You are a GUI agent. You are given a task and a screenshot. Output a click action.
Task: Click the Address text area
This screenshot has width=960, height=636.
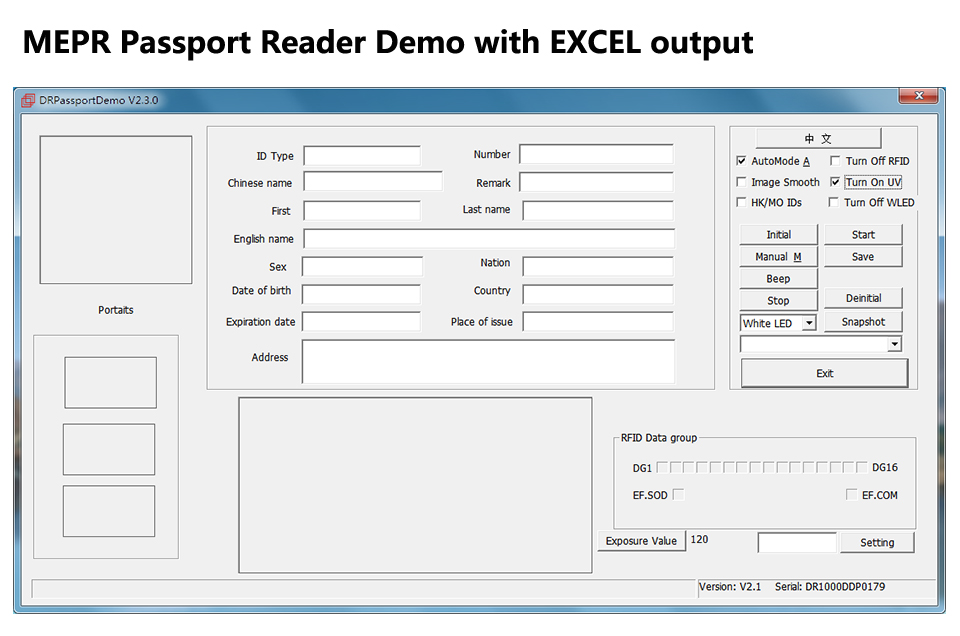pyautogui.click(x=489, y=362)
